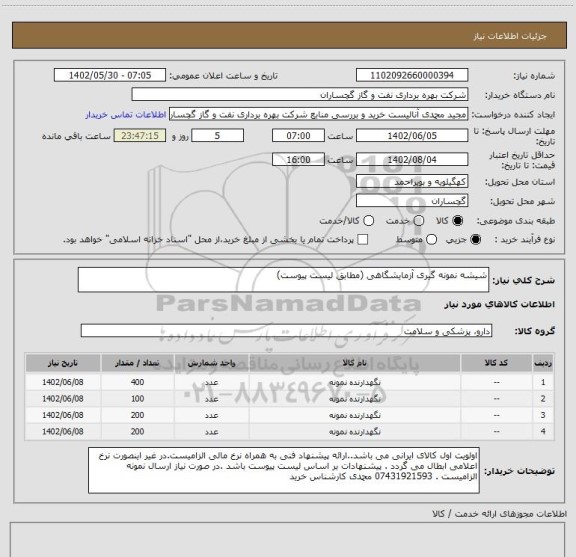The image size is (576, 557).
Task: Click the جزئیات اطلاعات نیاز header title
Action: click(x=510, y=36)
